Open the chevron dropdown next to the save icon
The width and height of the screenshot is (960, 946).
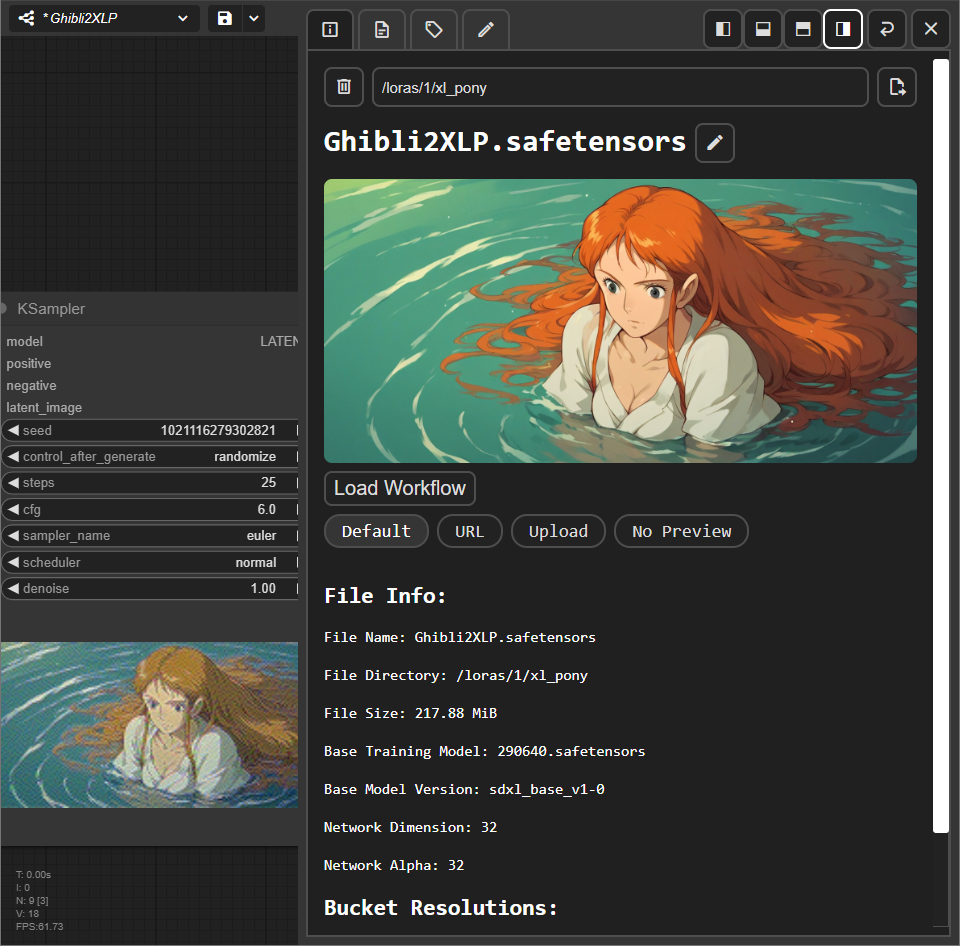pyautogui.click(x=253, y=17)
